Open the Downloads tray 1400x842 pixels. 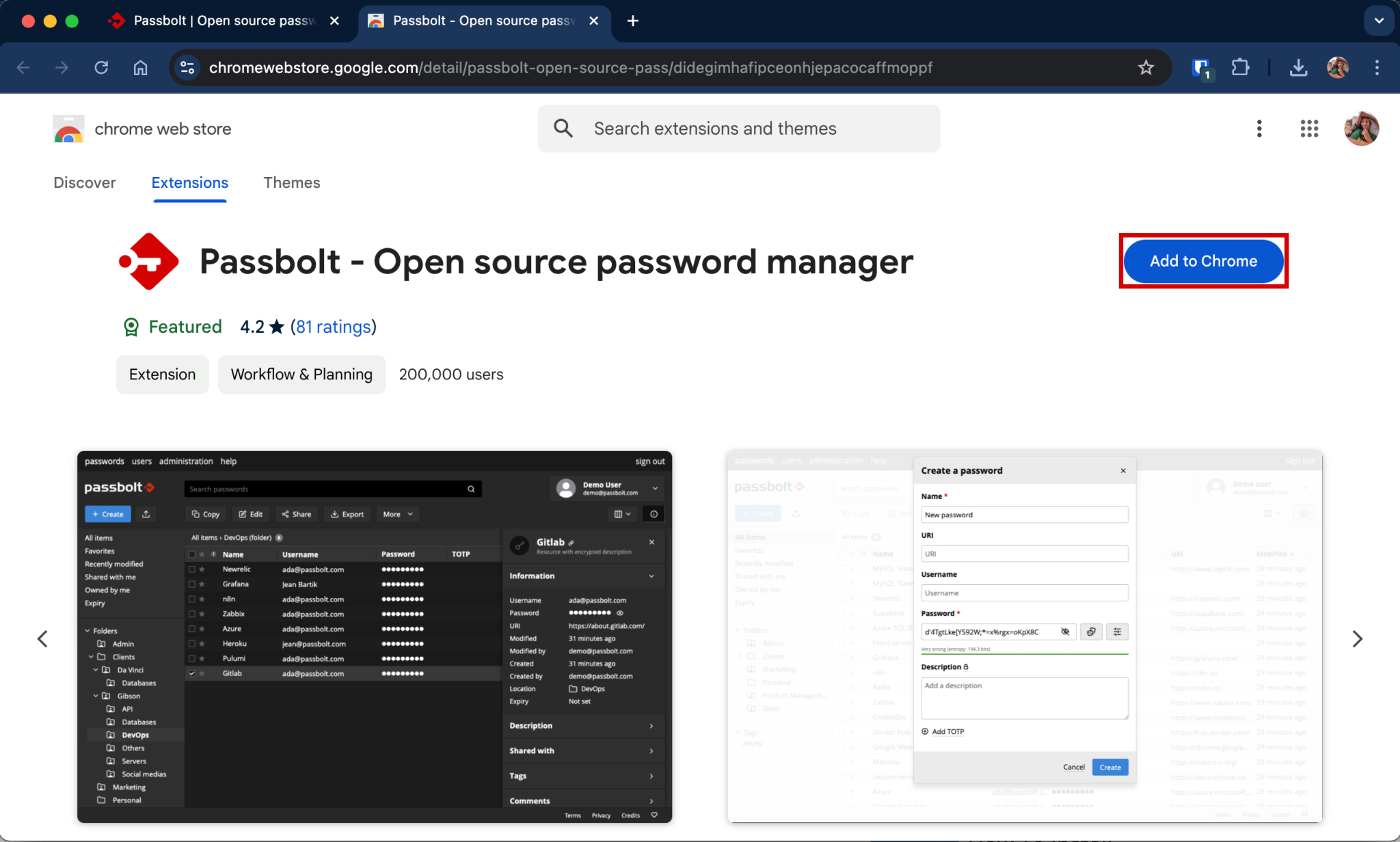pos(1298,67)
